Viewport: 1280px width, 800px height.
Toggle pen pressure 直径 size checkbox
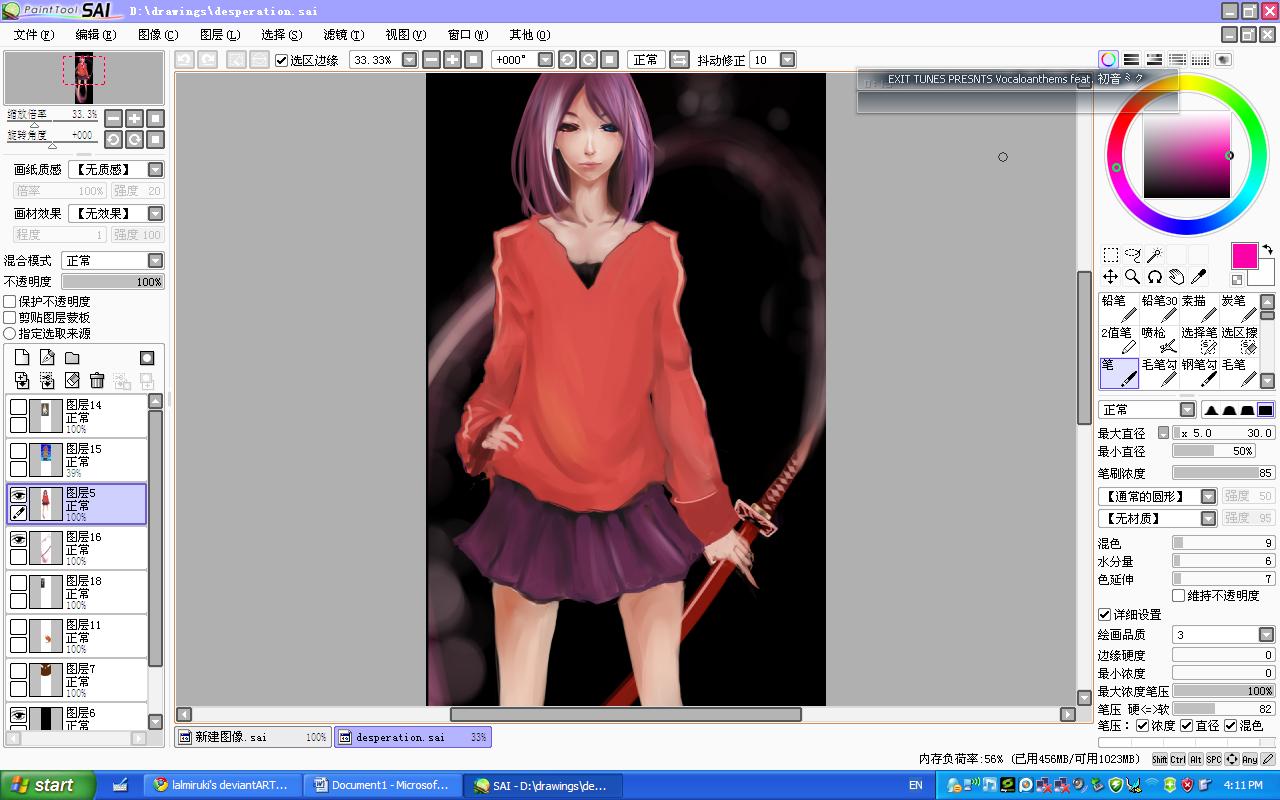click(1187, 725)
